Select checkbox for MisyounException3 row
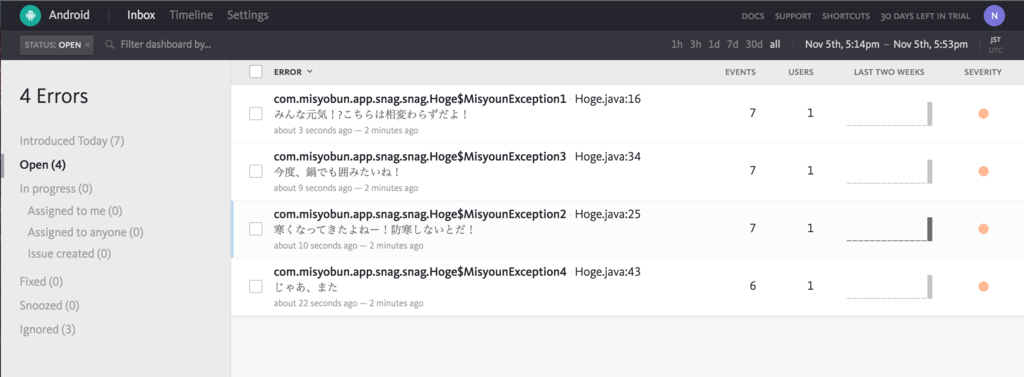This screenshot has height=377, width=1024. 255,172
